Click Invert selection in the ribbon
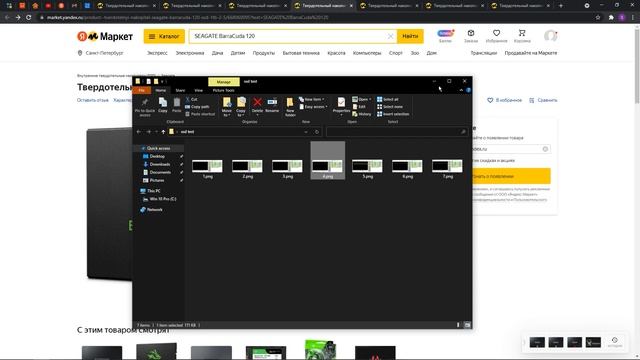 pyautogui.click(x=393, y=114)
